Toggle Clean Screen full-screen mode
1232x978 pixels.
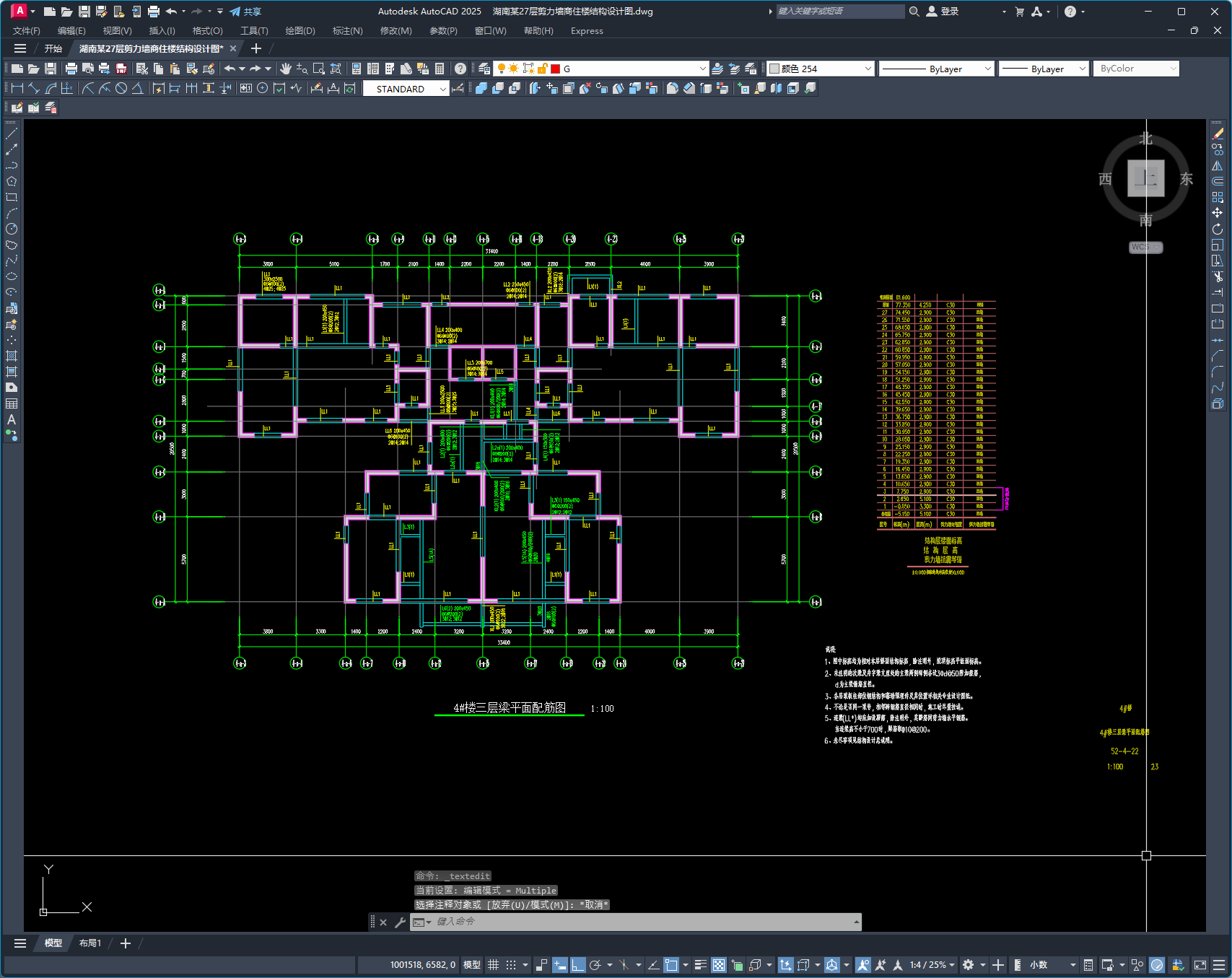click(1200, 965)
